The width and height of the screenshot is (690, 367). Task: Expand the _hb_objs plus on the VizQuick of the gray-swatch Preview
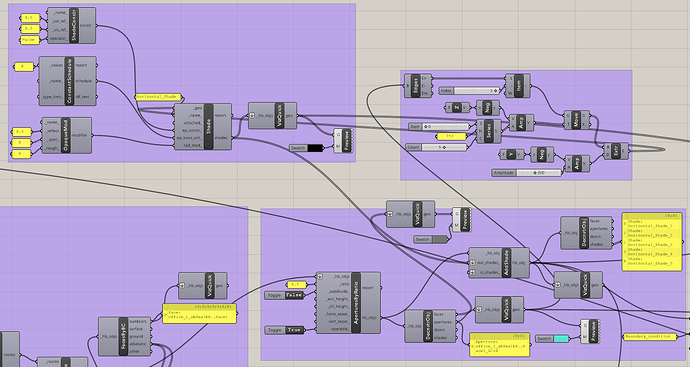[390, 214]
